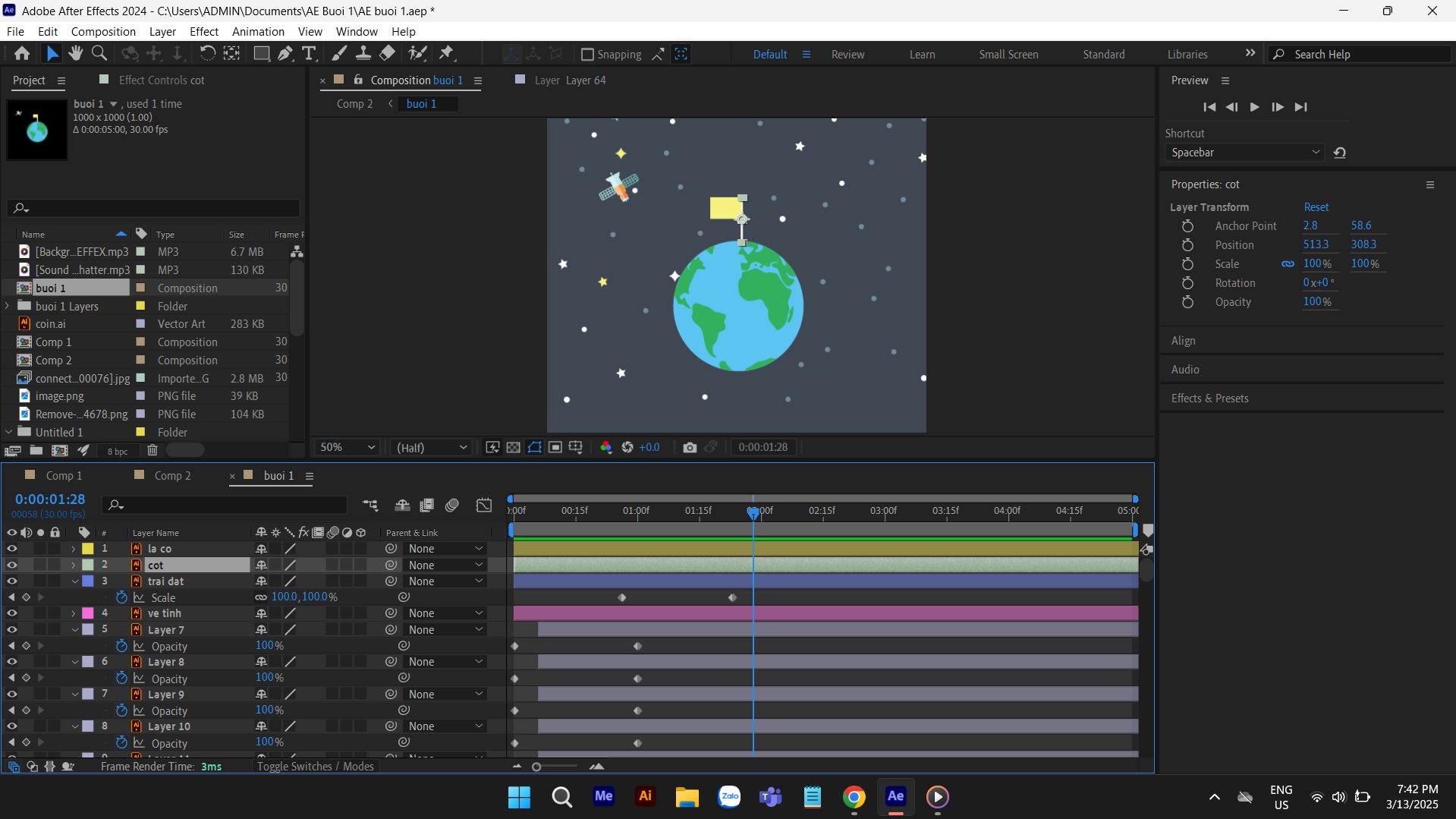Image resolution: width=1456 pixels, height=819 pixels.
Task: Click the Home icon in toolbar
Action: tap(22, 53)
